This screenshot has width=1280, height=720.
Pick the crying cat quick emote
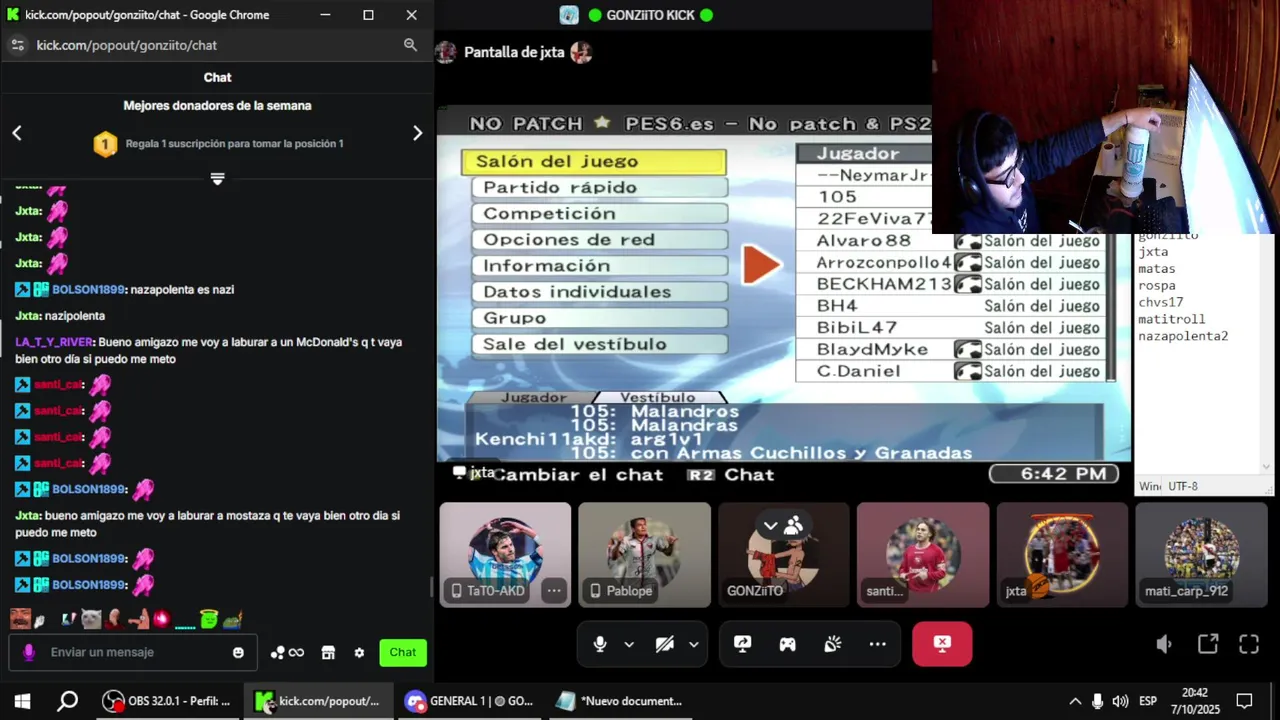coord(91,619)
